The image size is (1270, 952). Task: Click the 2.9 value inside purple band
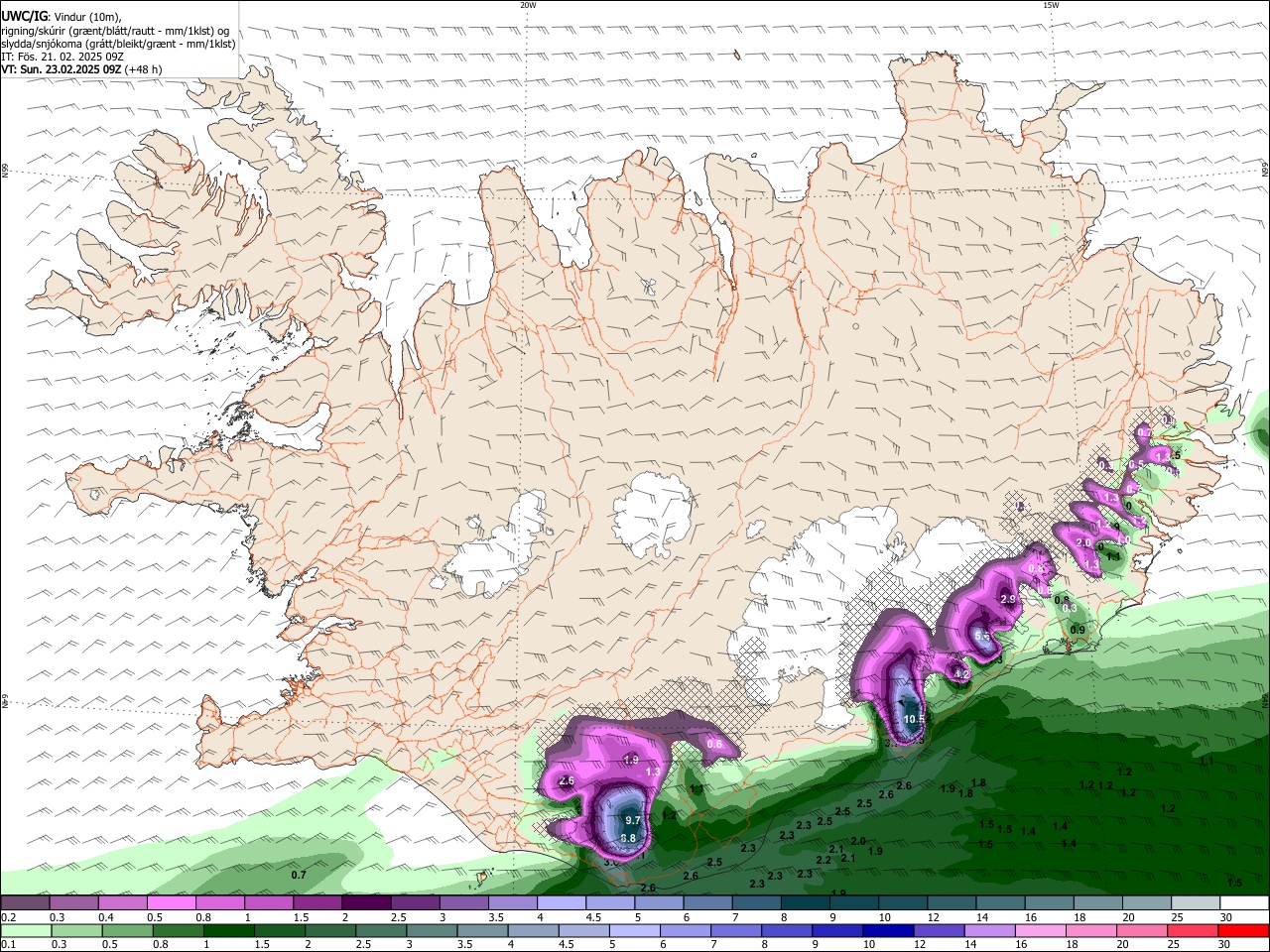1008,600
